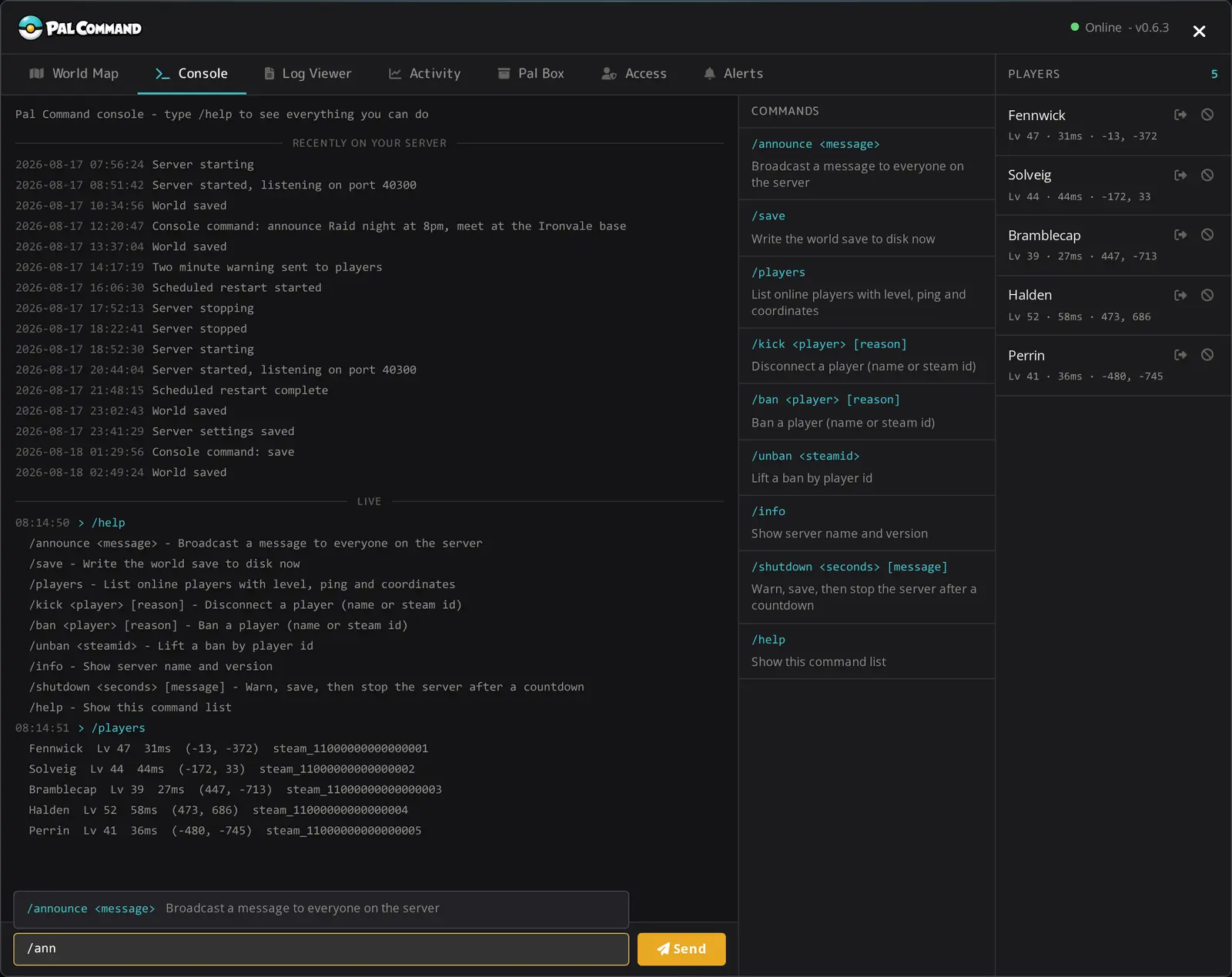This screenshot has height=977, width=1232.
Task: Click the Activity chart icon
Action: pyautogui.click(x=395, y=74)
